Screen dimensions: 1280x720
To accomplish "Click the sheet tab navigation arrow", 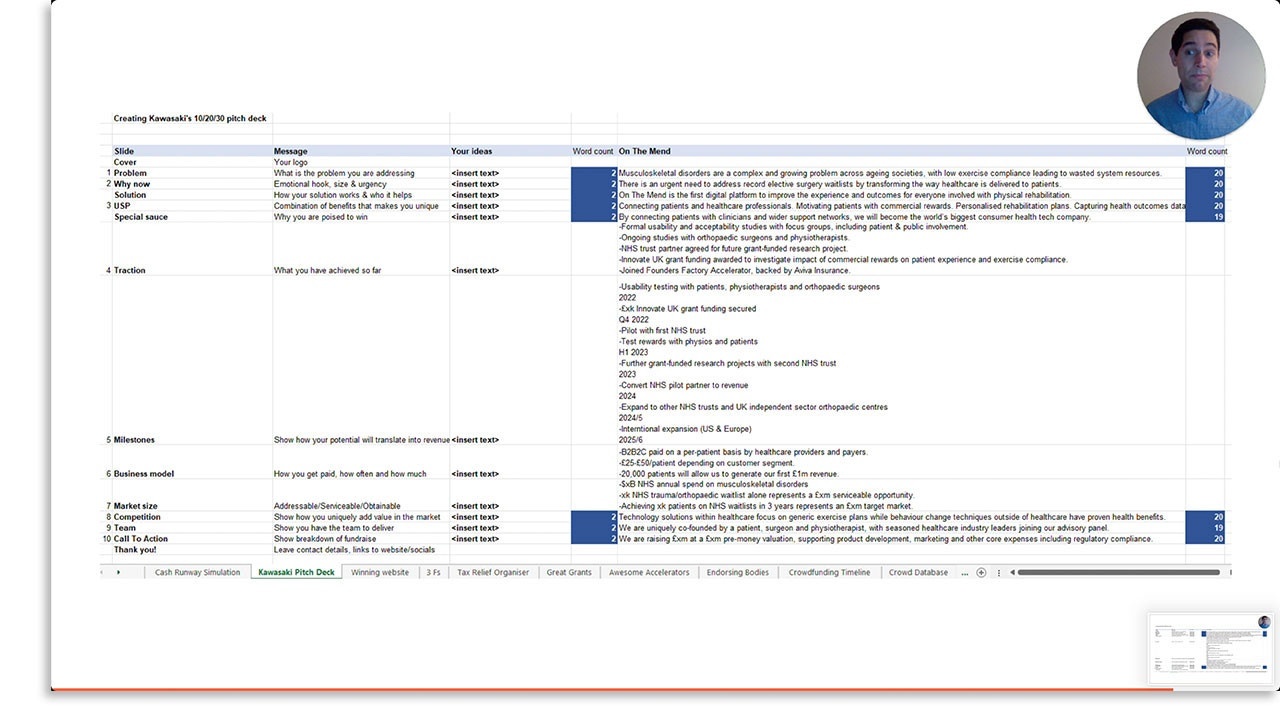I will 118,573.
